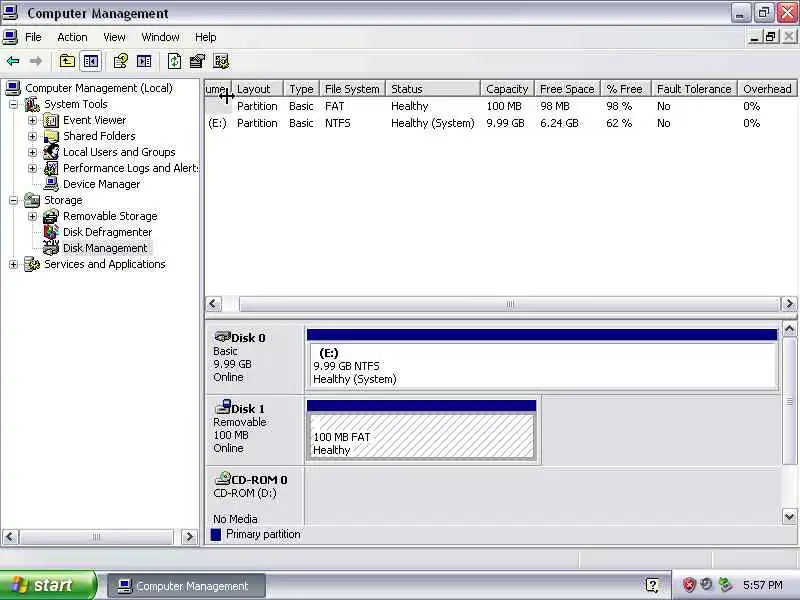Select the Disk Management icon
The image size is (800, 600).
pos(51,248)
